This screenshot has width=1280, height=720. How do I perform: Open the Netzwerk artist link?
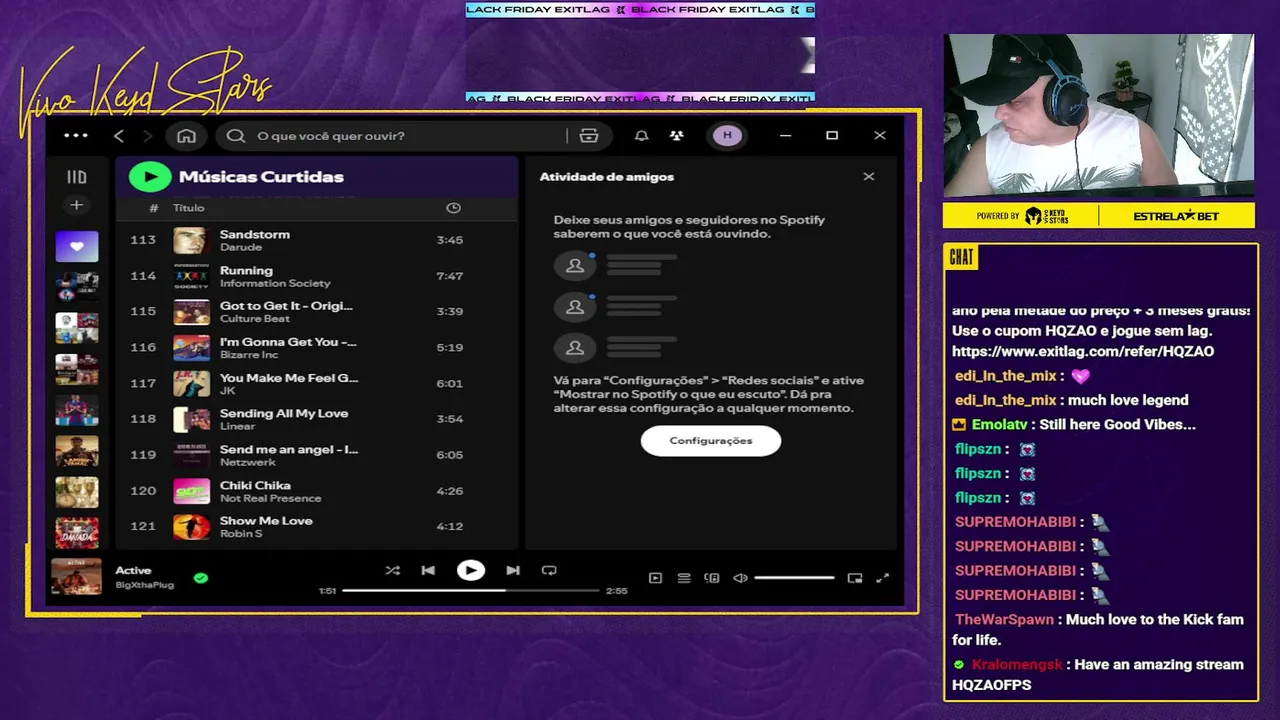click(247, 463)
